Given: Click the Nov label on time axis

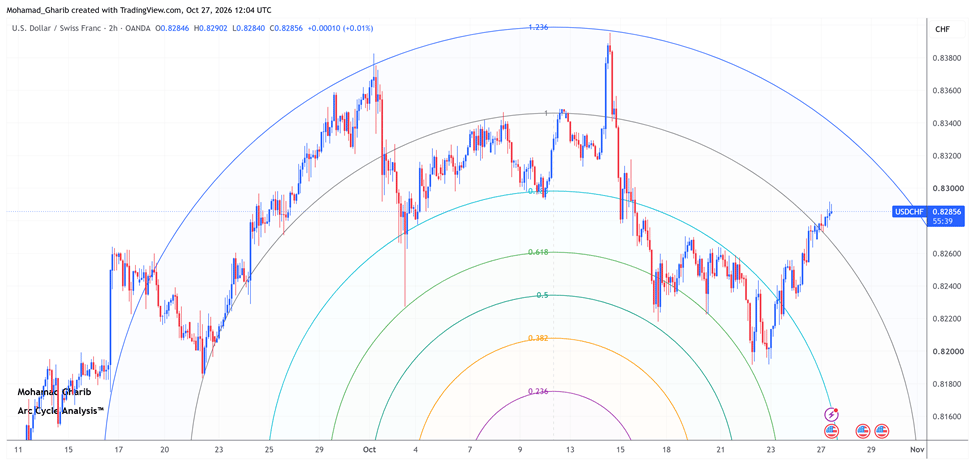Looking at the screenshot, I should [x=916, y=450].
